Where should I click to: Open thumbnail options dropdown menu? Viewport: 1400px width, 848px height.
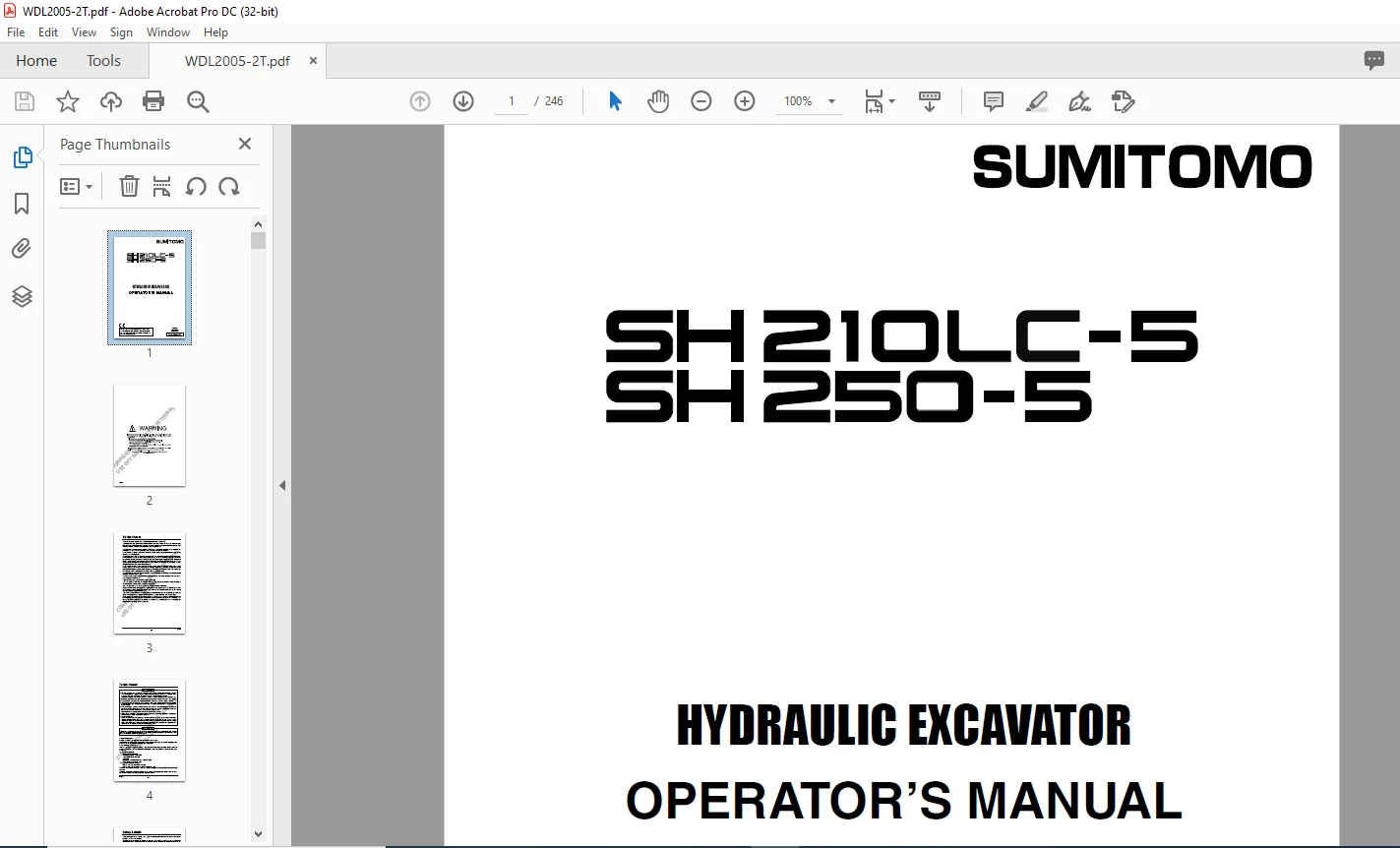pyautogui.click(x=76, y=186)
